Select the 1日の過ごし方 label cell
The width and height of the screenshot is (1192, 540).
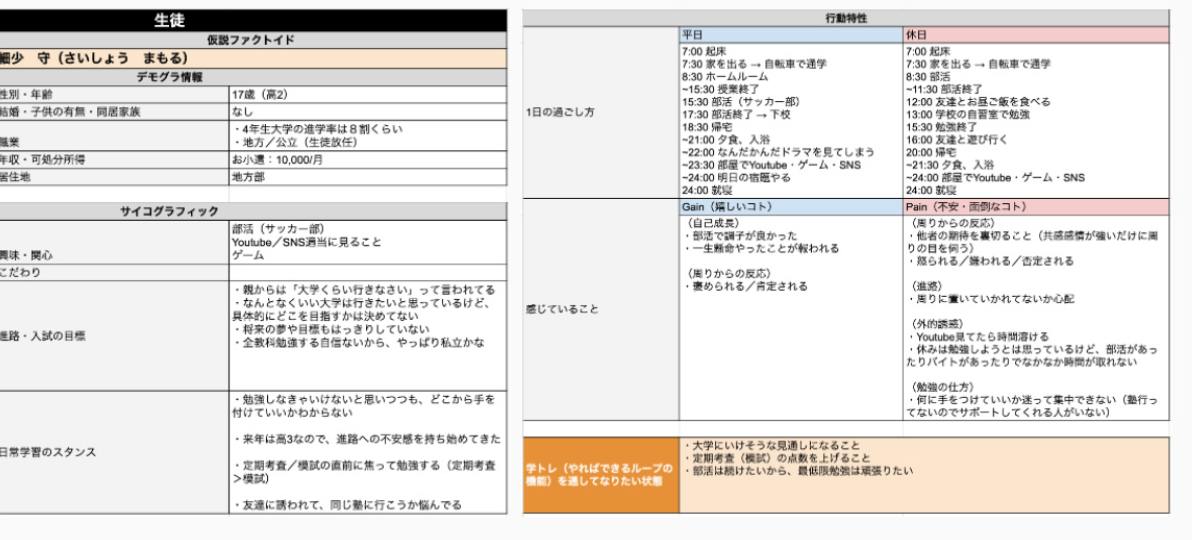(x=601, y=113)
